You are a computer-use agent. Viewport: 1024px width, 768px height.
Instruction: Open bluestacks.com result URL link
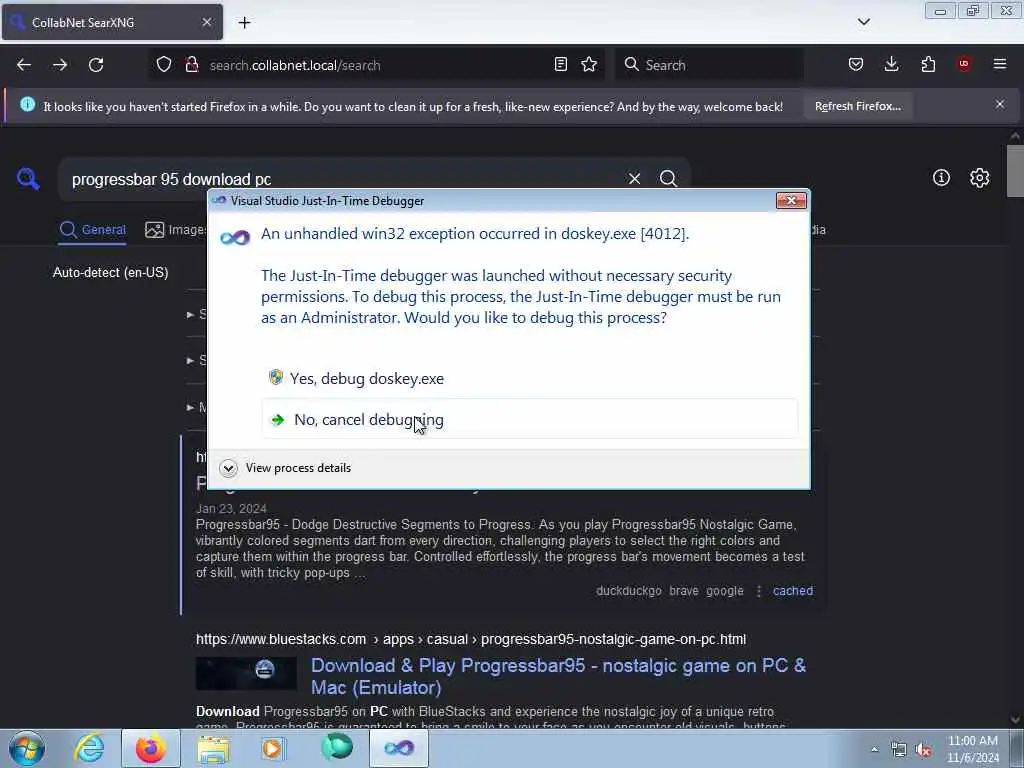[x=471, y=639]
